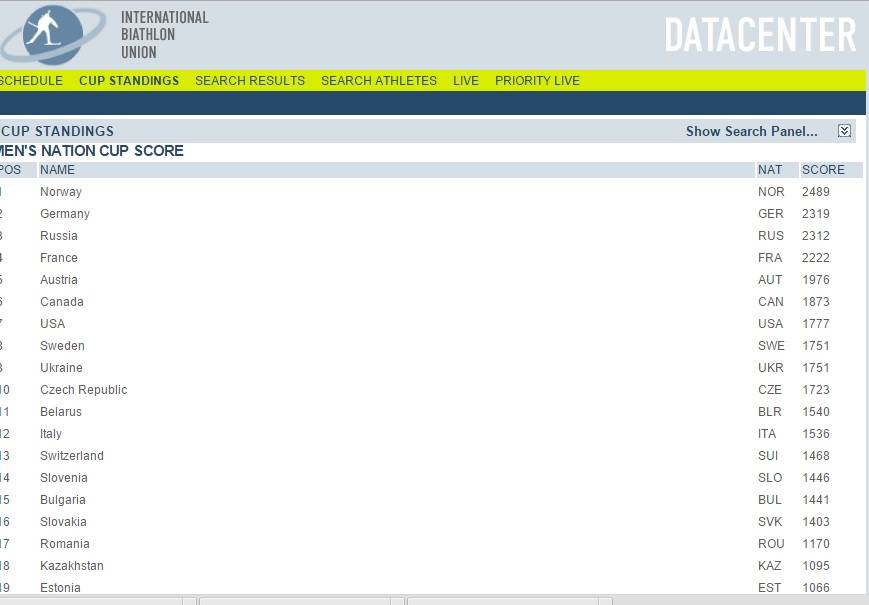
Task: Select Switzerland in the nation list
Action: tap(72, 456)
